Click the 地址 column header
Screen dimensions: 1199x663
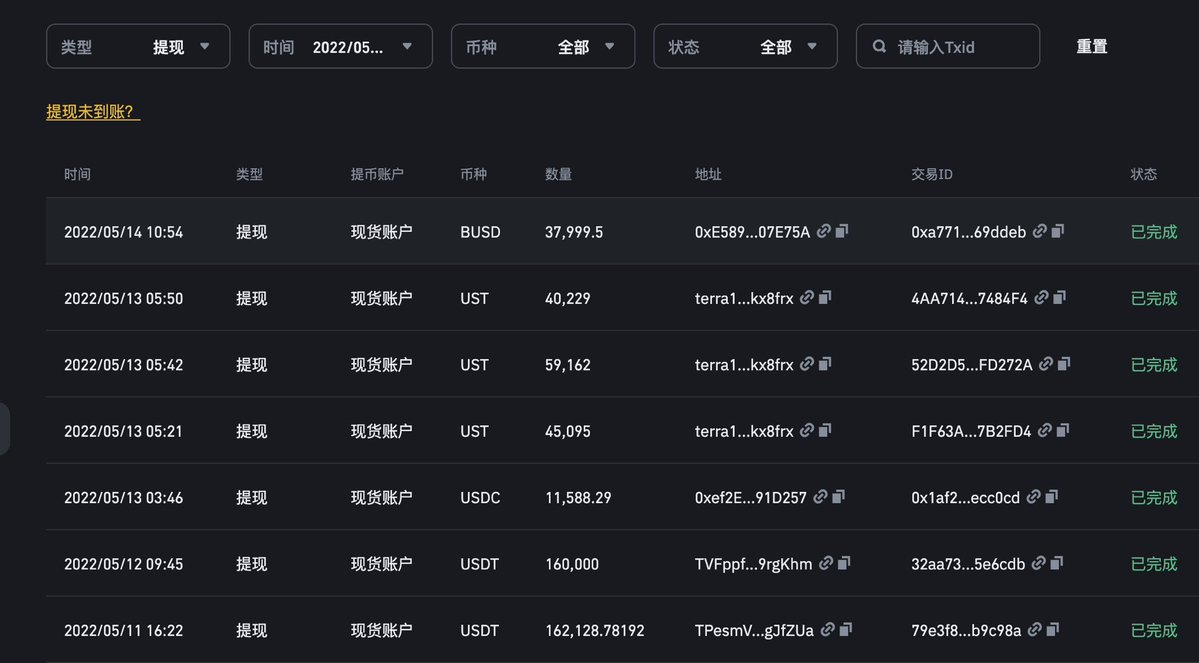coord(708,174)
